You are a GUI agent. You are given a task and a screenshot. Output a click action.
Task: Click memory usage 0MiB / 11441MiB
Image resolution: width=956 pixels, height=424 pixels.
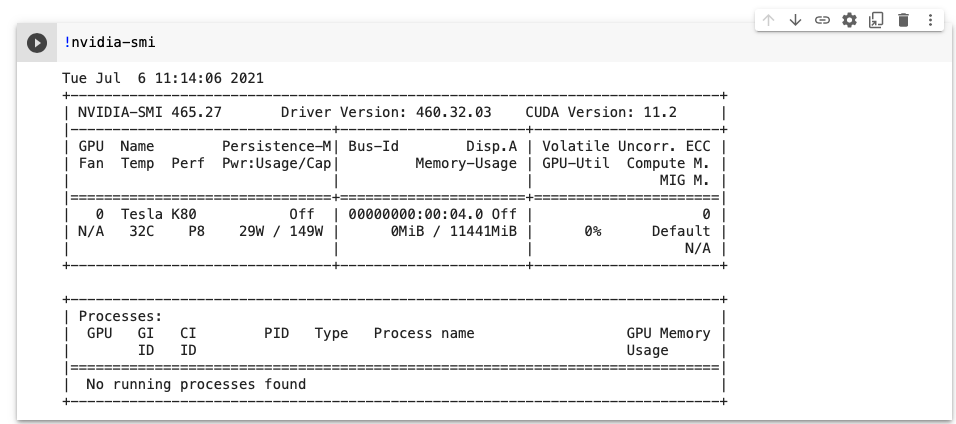coord(454,231)
